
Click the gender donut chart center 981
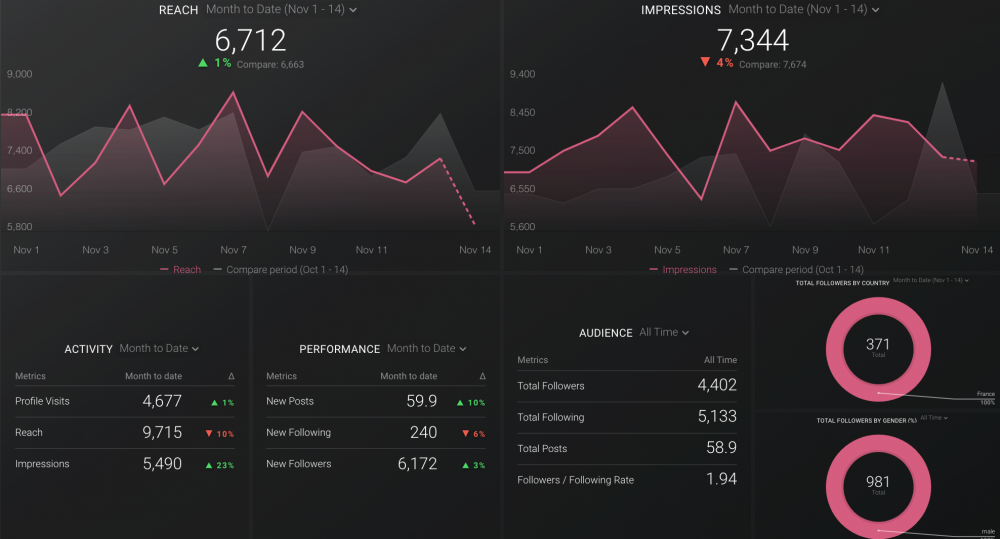(x=878, y=484)
